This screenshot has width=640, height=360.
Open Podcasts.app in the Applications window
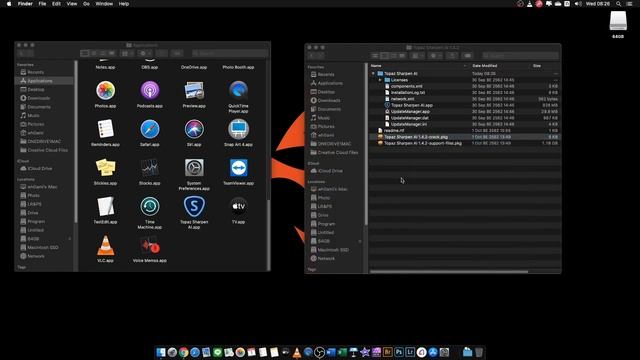click(150, 91)
